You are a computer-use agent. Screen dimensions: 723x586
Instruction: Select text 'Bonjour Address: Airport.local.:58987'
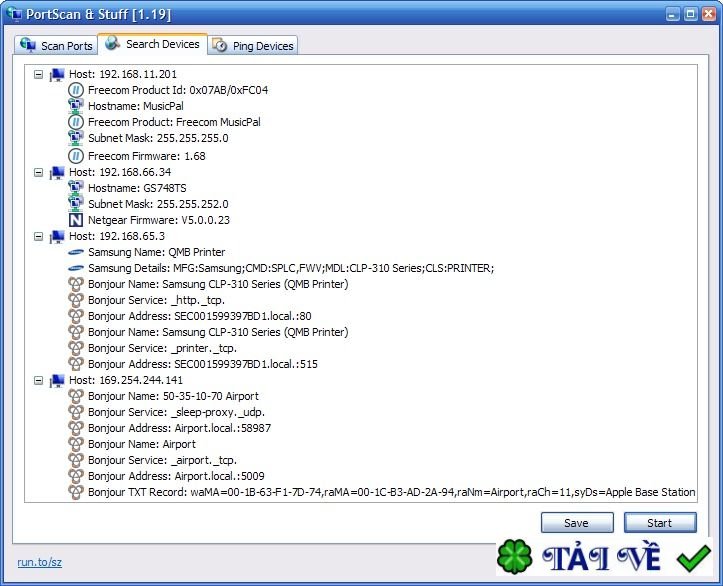coord(179,428)
